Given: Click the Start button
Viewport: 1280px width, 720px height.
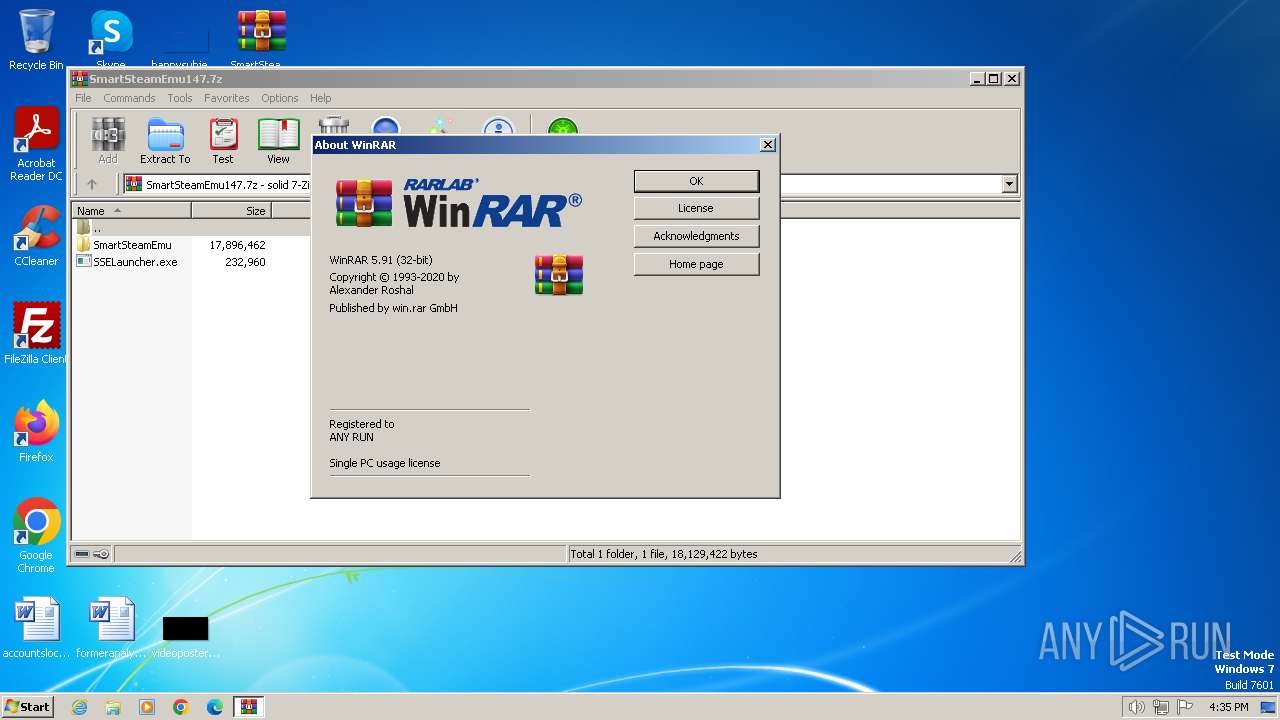Looking at the screenshot, I should (x=27, y=707).
